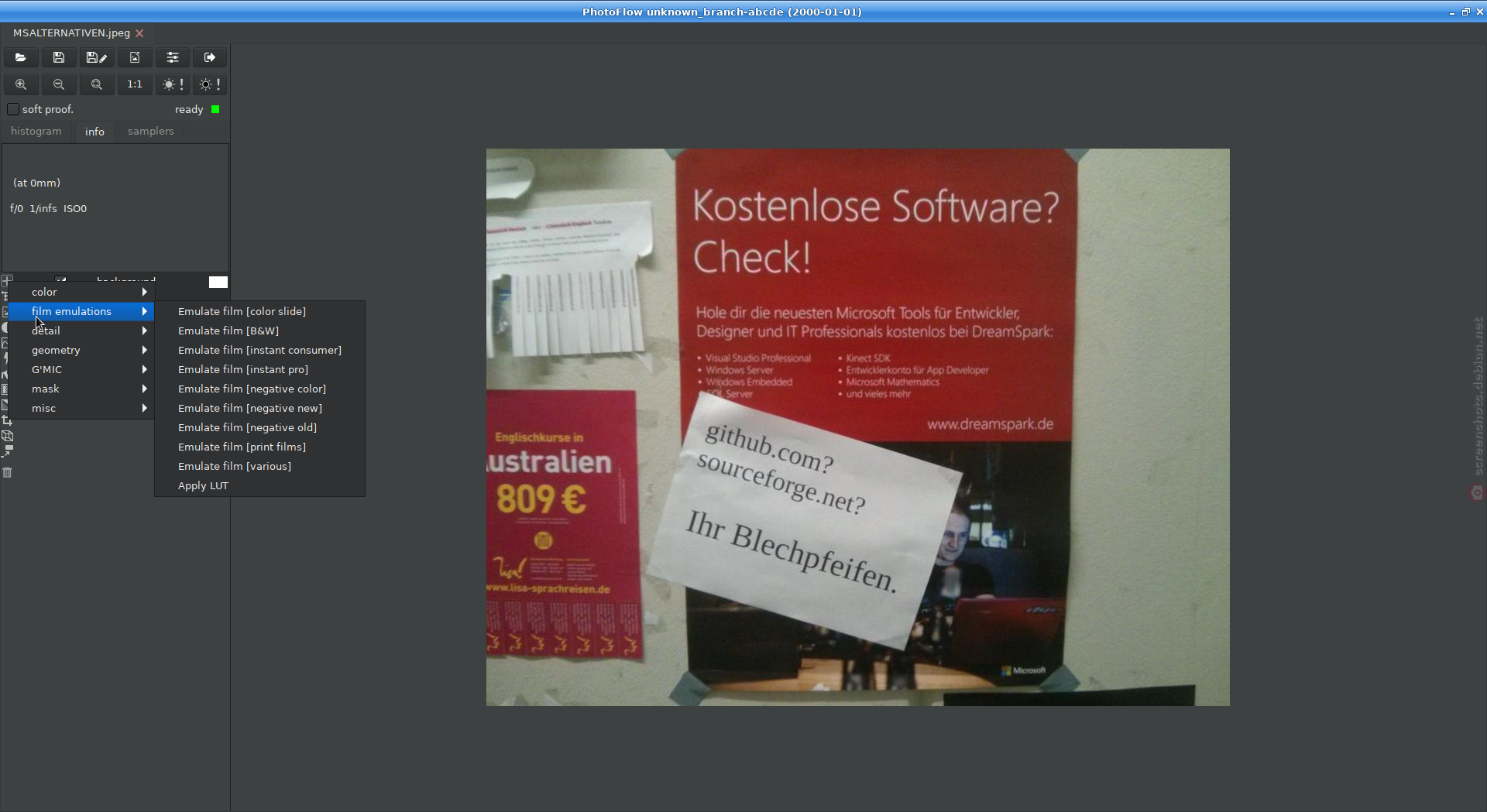
Task: Click the poster image in preview area
Action: pos(857,427)
